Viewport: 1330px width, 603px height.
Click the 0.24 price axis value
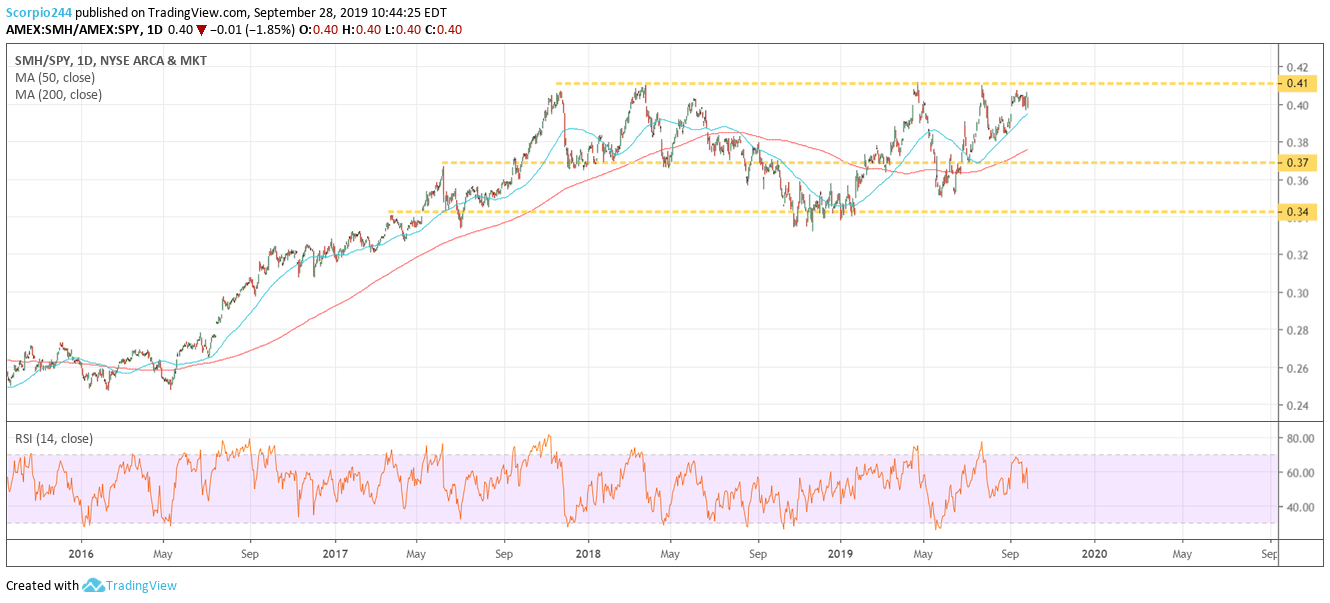point(1300,406)
